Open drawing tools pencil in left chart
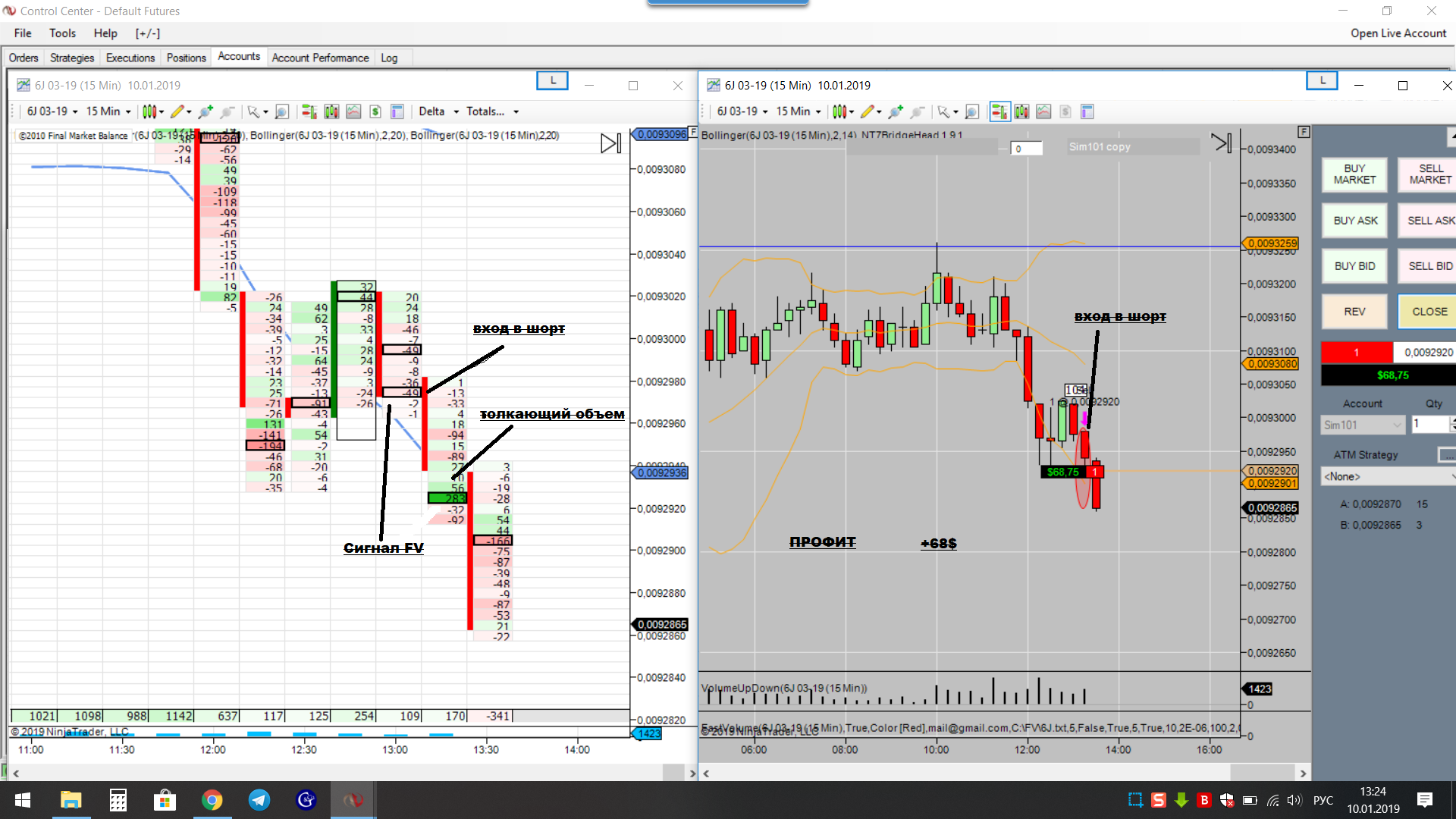Image resolution: width=1456 pixels, height=819 pixels. coord(177,111)
